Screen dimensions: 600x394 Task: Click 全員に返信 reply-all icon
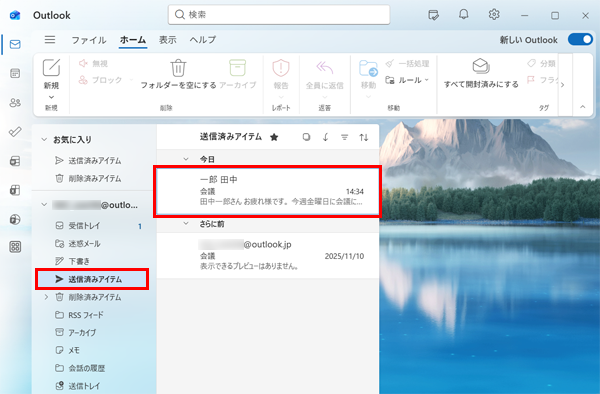[324, 68]
